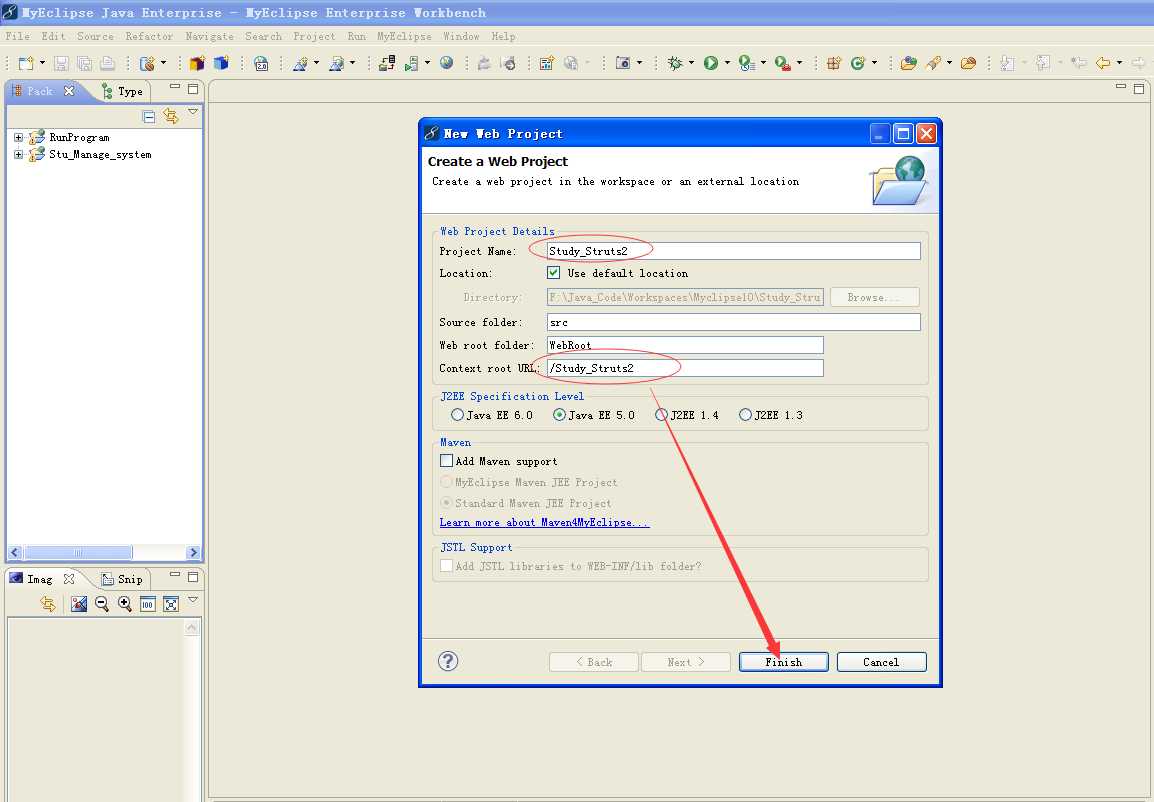
Task: Click the Deploy MyEclipse project icon
Action: point(386,63)
